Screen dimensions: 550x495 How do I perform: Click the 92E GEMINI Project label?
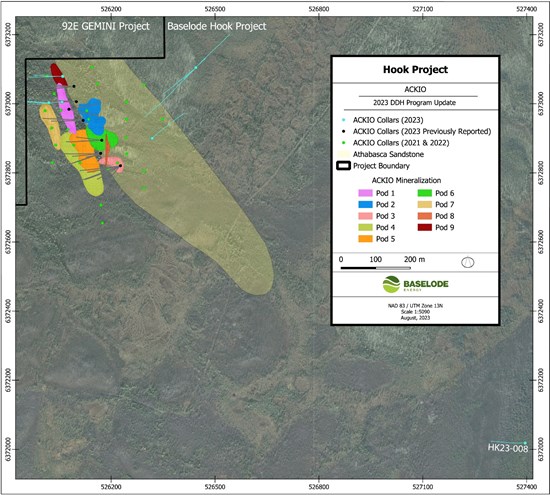(106, 26)
